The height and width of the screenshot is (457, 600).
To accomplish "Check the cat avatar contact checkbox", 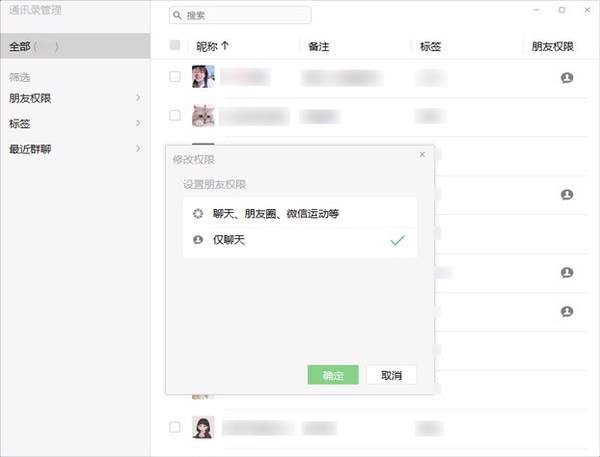I will (x=175, y=116).
